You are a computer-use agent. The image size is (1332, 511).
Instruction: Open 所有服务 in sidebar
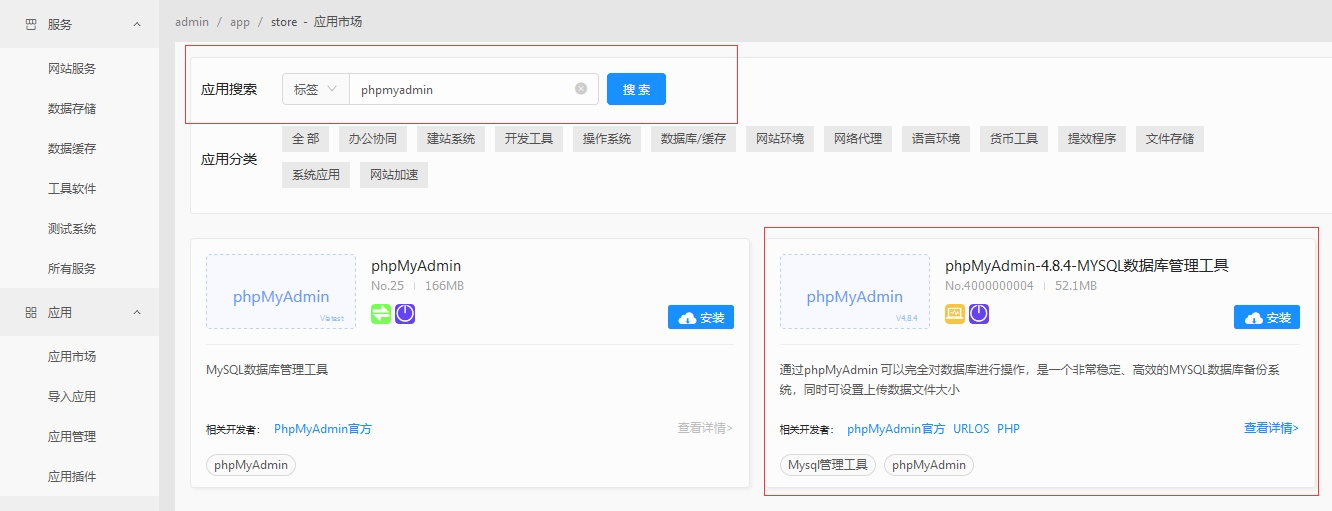click(72, 269)
